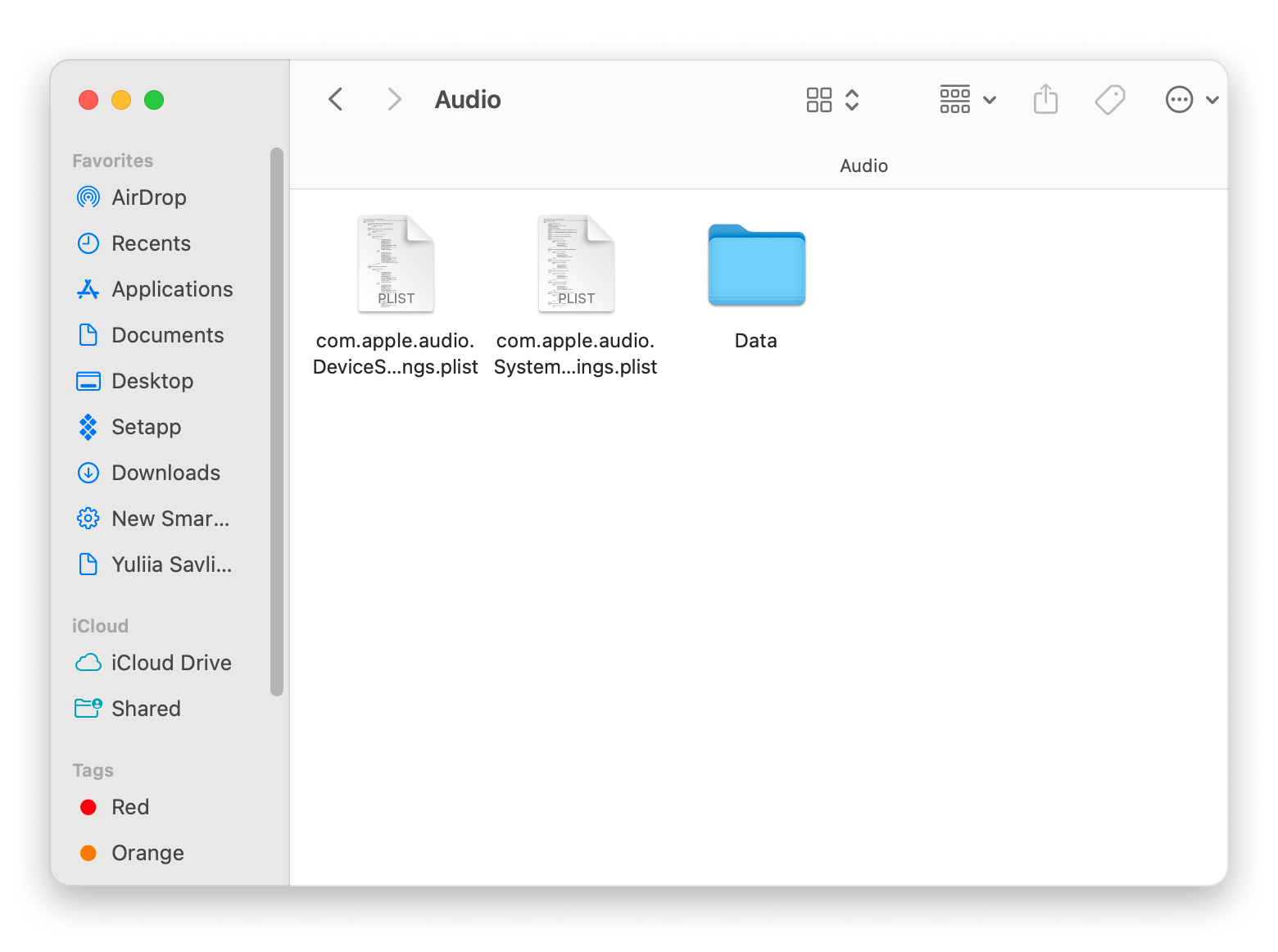Click the Share toolbar icon
1278x952 pixels.
click(x=1045, y=100)
